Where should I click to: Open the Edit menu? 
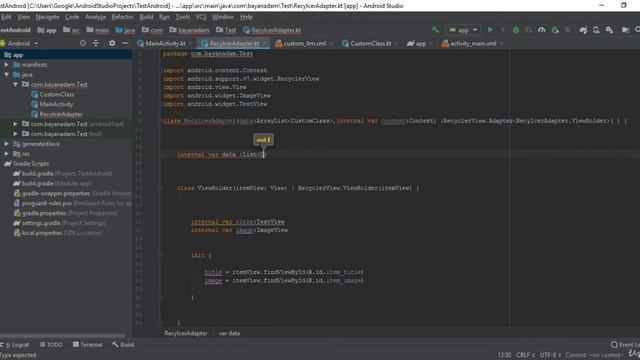click(x=6, y=17)
